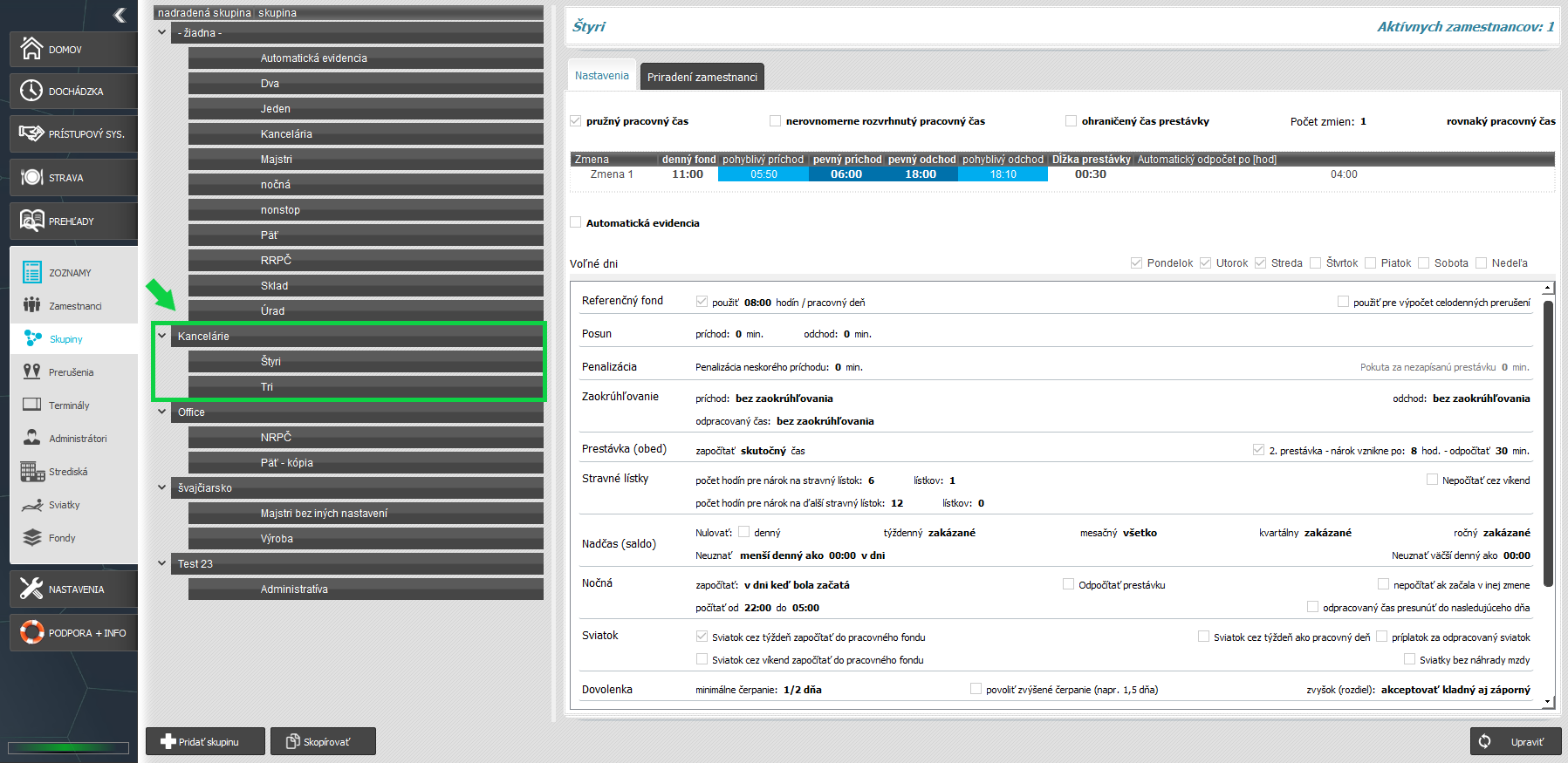Click the green progress bar at bottom left
1568x763 pixels.
69,747
